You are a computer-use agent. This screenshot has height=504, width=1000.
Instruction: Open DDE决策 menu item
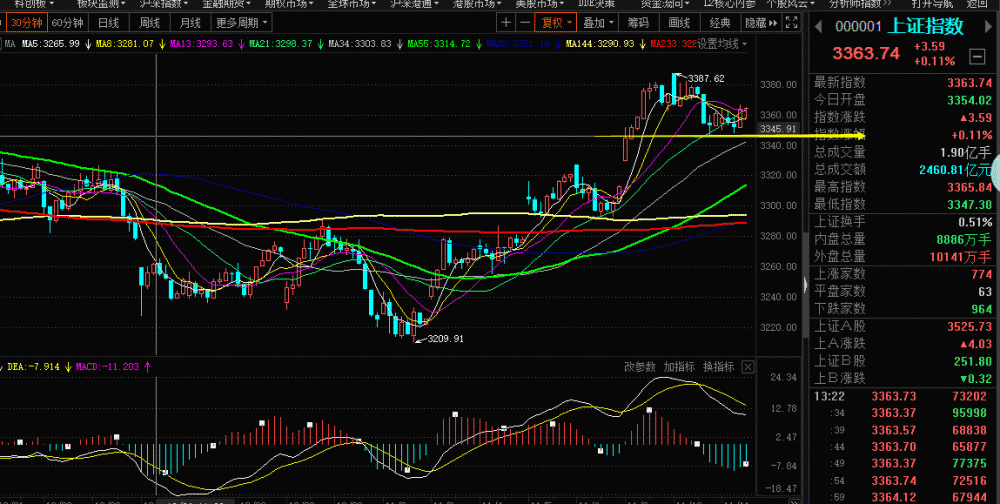[598, 3]
